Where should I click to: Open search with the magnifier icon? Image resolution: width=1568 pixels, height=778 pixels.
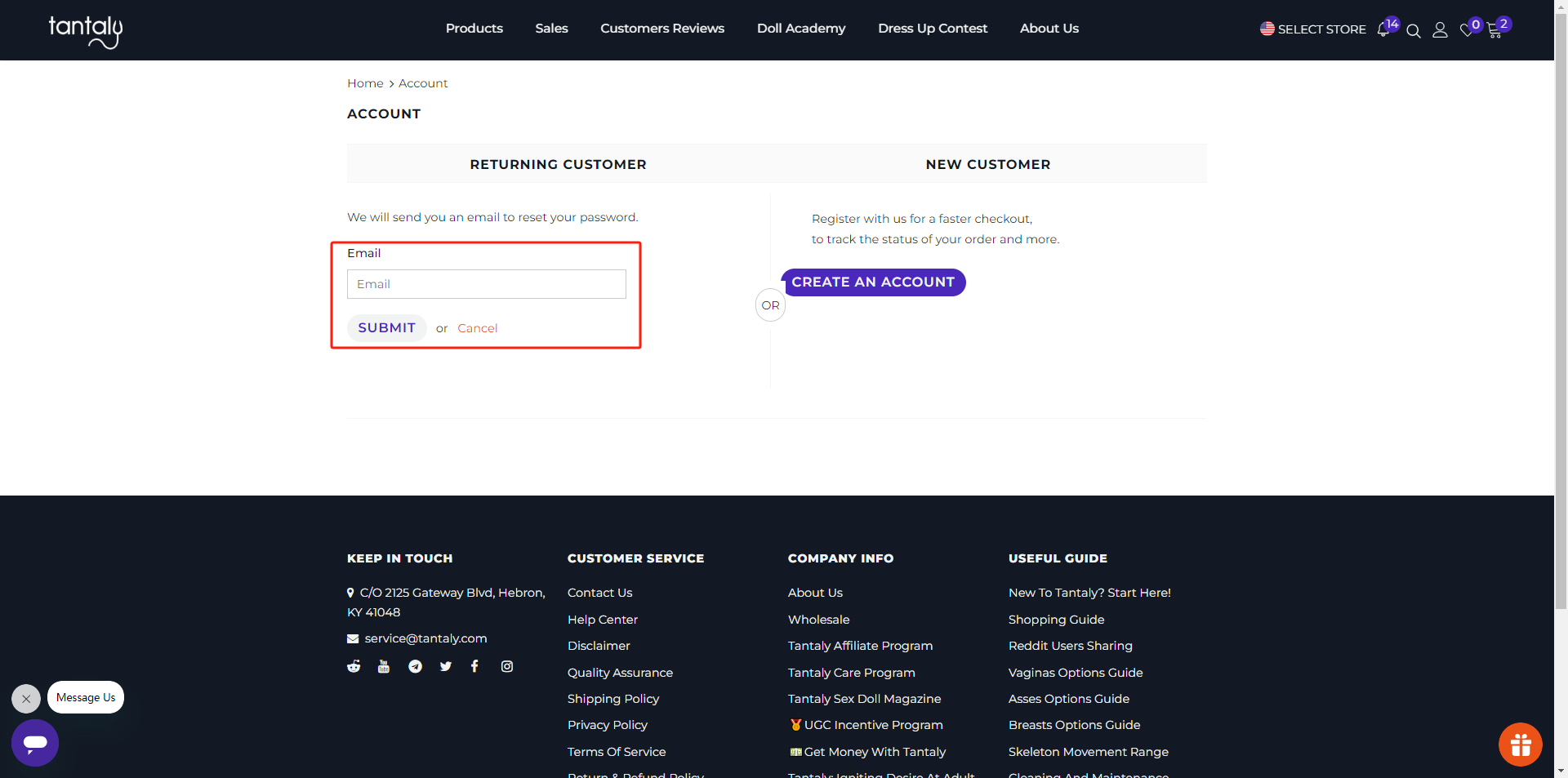pos(1414,31)
